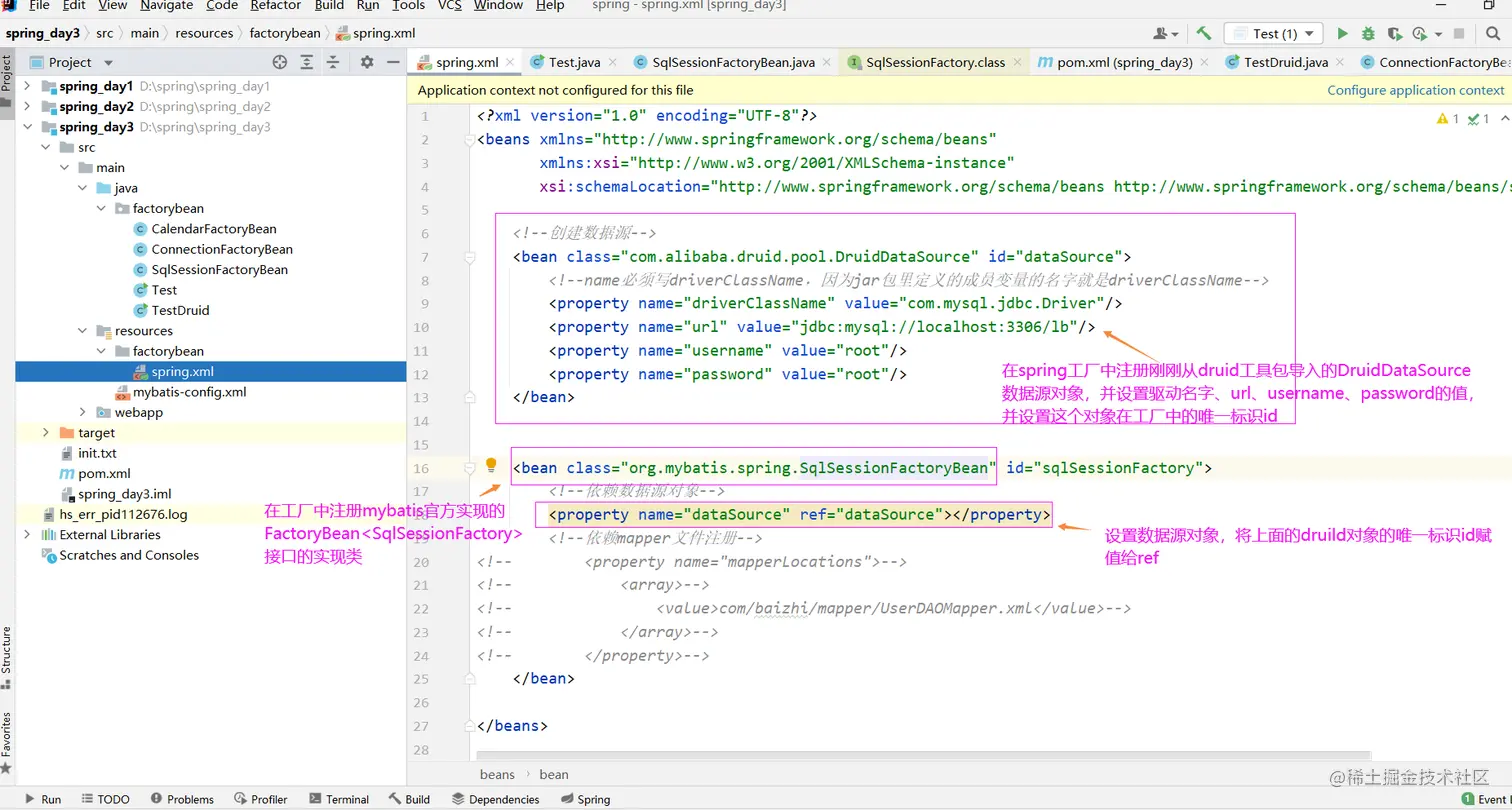Click Configure application context link
This screenshot has width=1512, height=810.
[x=1415, y=90]
